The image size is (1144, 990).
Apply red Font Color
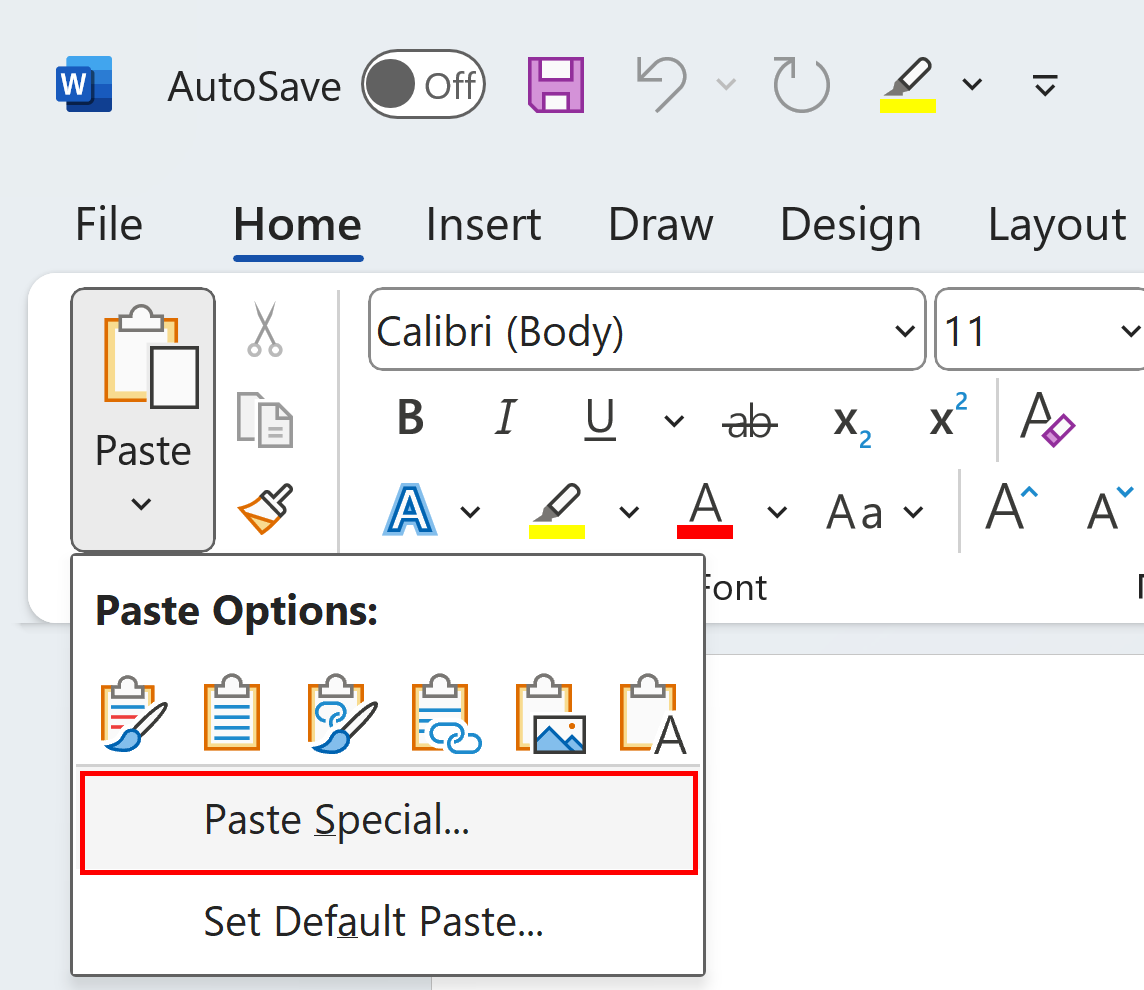705,510
